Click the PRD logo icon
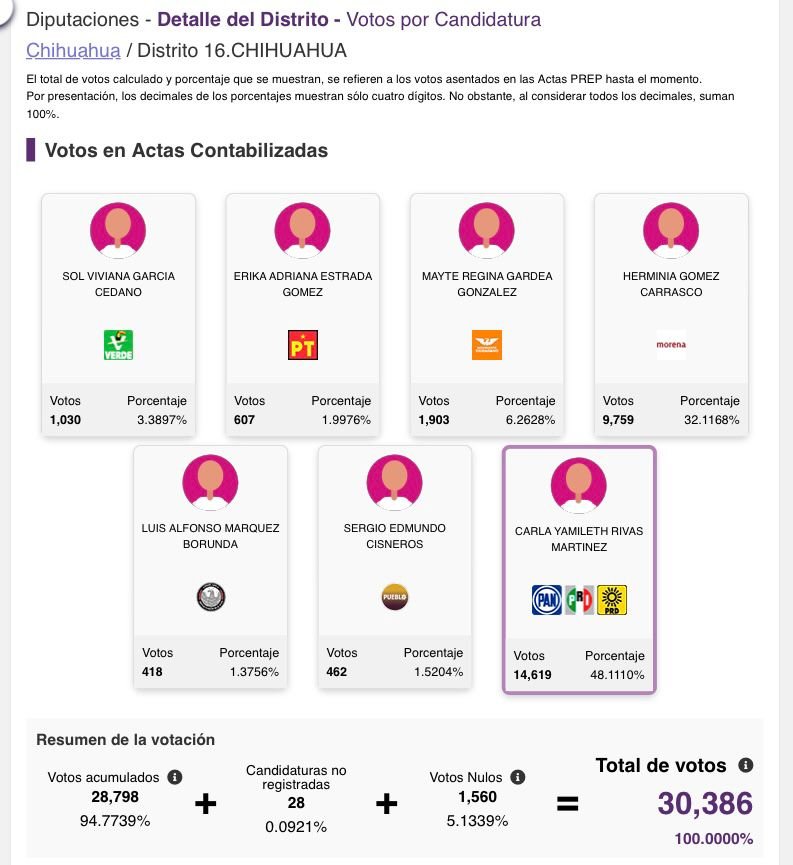 click(x=611, y=600)
